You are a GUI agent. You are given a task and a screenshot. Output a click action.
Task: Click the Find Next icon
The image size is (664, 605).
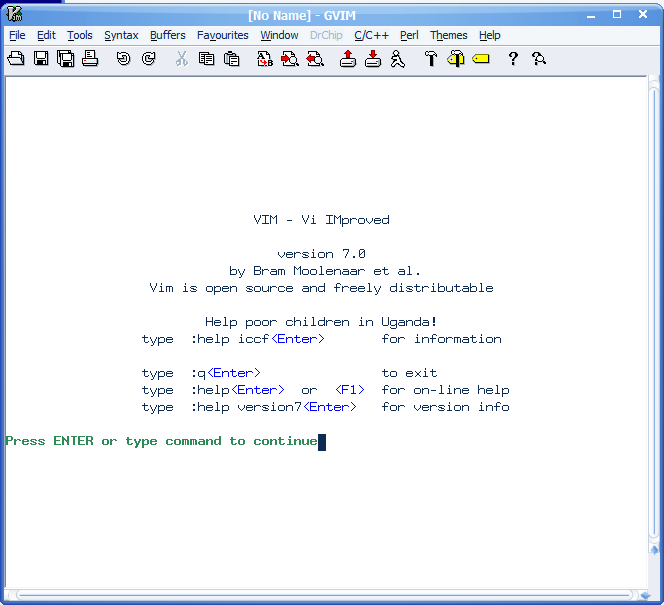point(290,58)
